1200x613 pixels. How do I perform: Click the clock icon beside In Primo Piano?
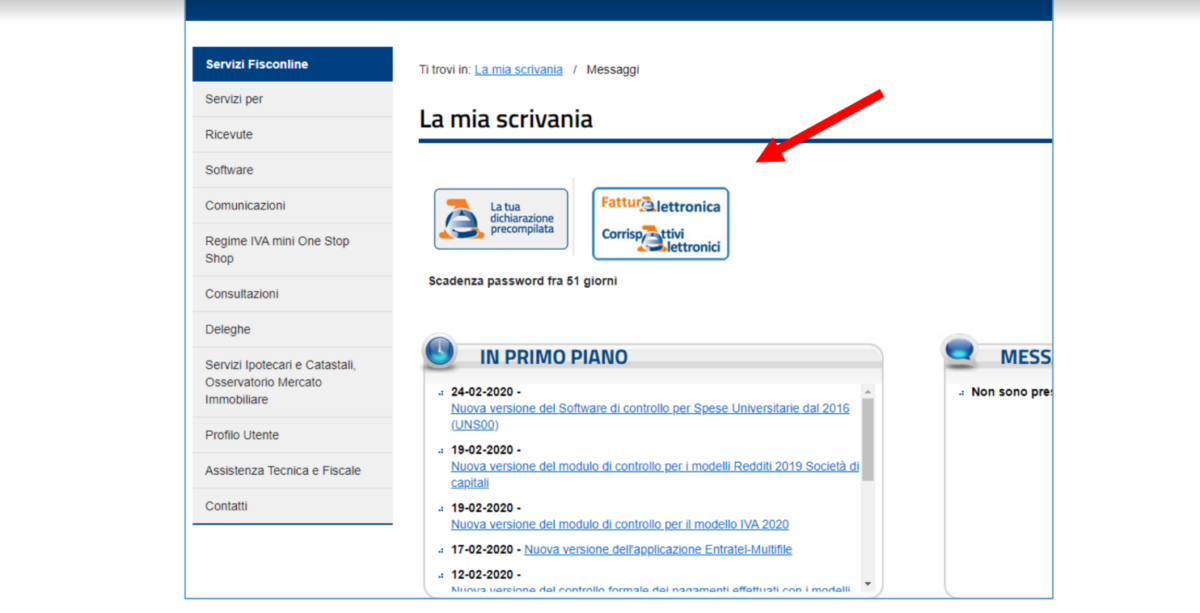pyautogui.click(x=440, y=352)
